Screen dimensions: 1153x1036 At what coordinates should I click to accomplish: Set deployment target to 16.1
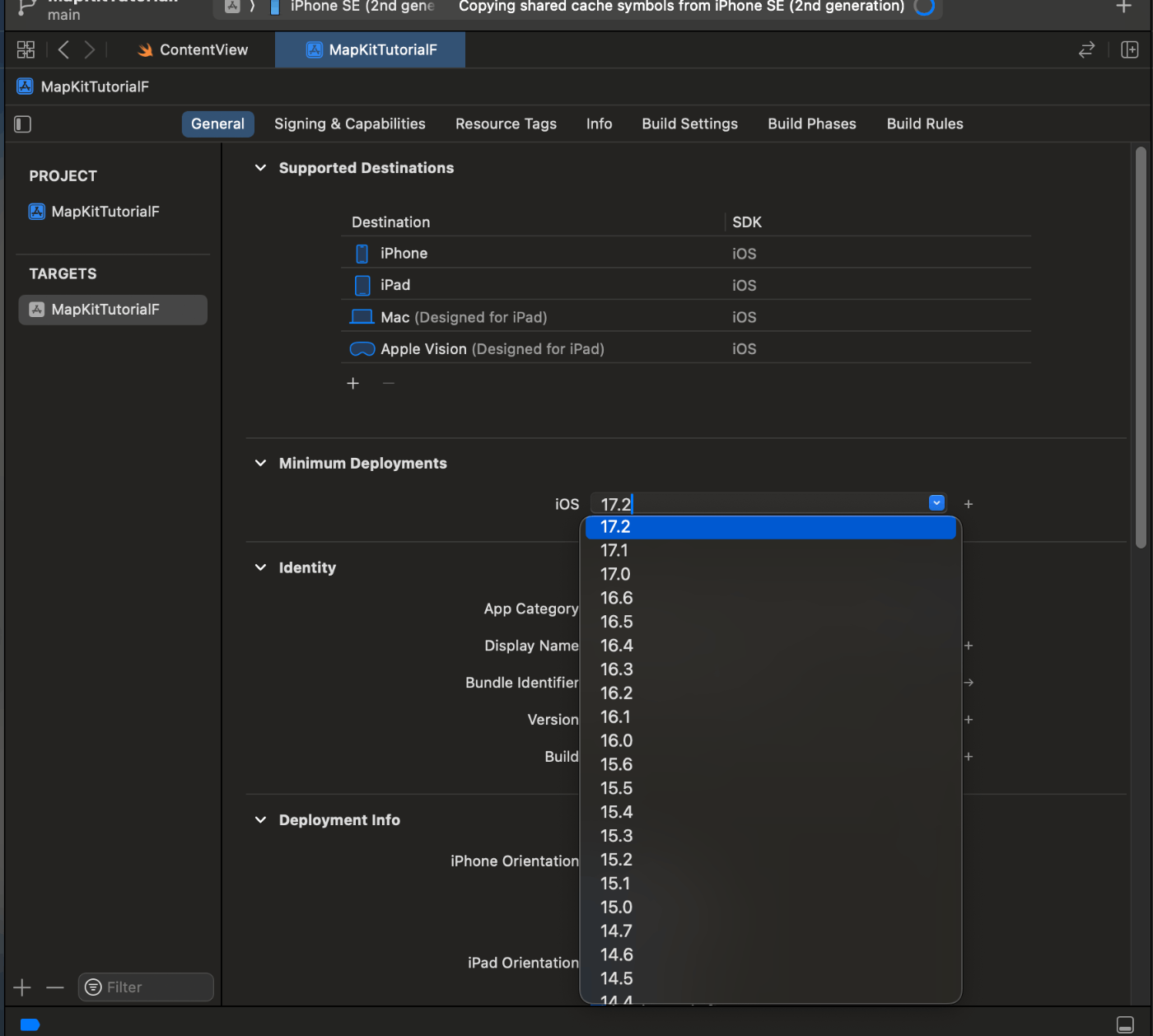771,717
